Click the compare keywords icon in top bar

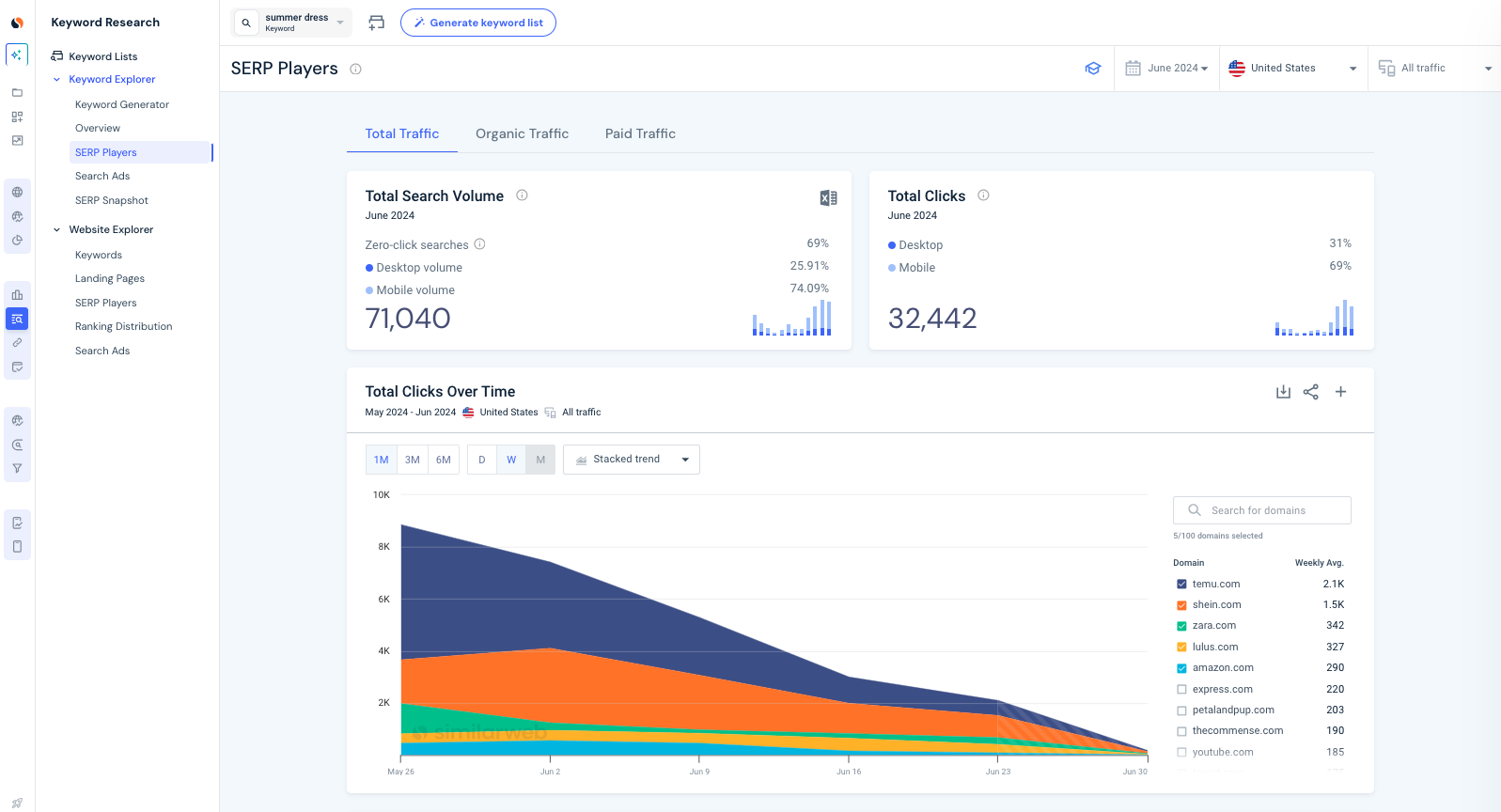click(x=376, y=23)
